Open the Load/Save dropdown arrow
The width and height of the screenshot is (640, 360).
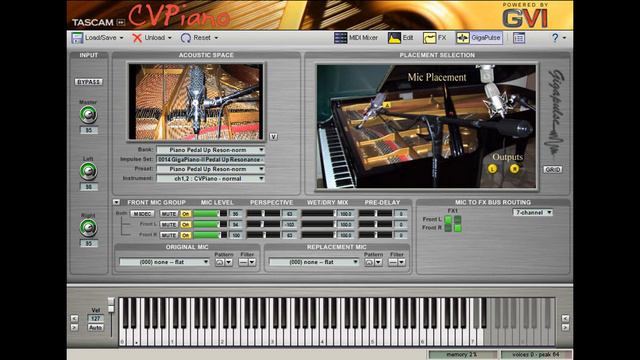coord(121,38)
